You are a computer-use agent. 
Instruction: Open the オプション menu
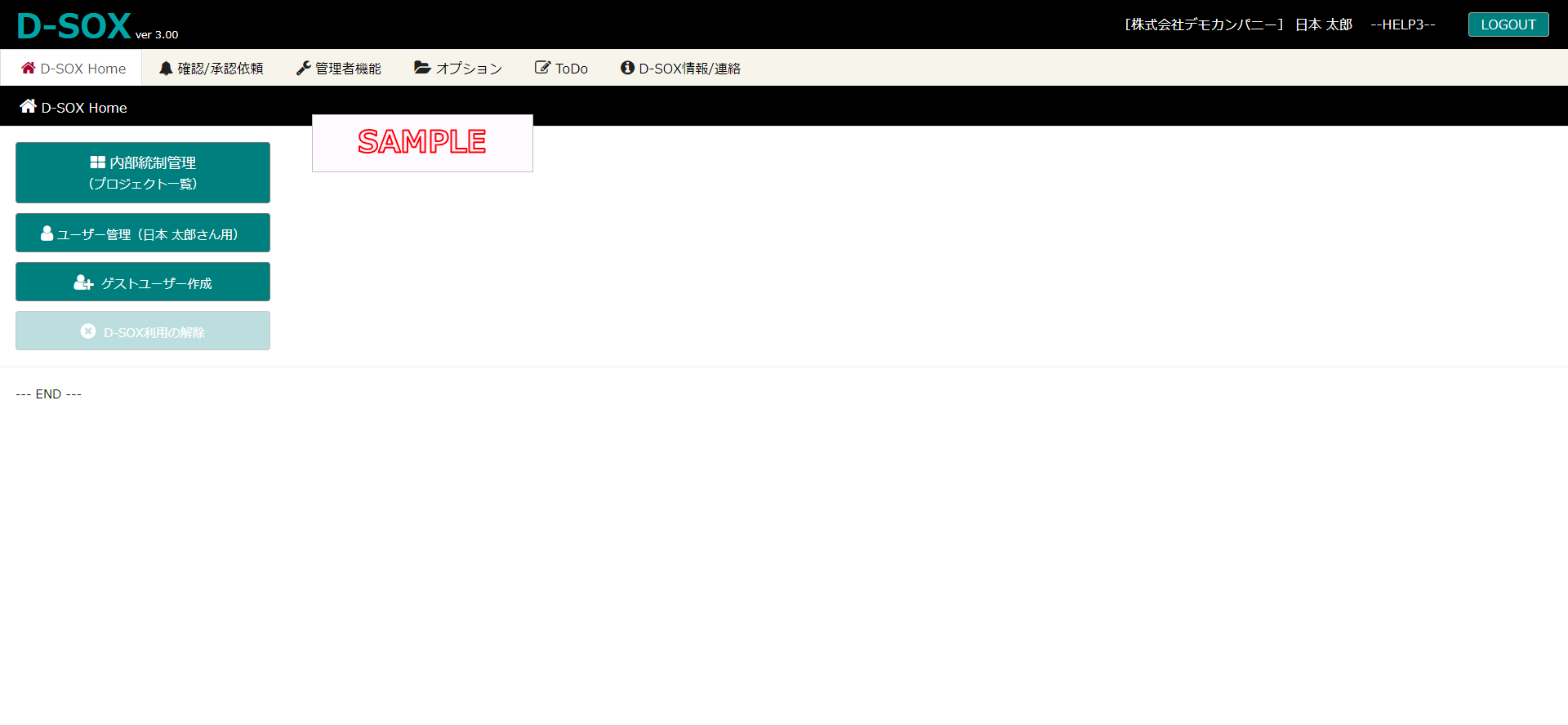click(x=458, y=69)
